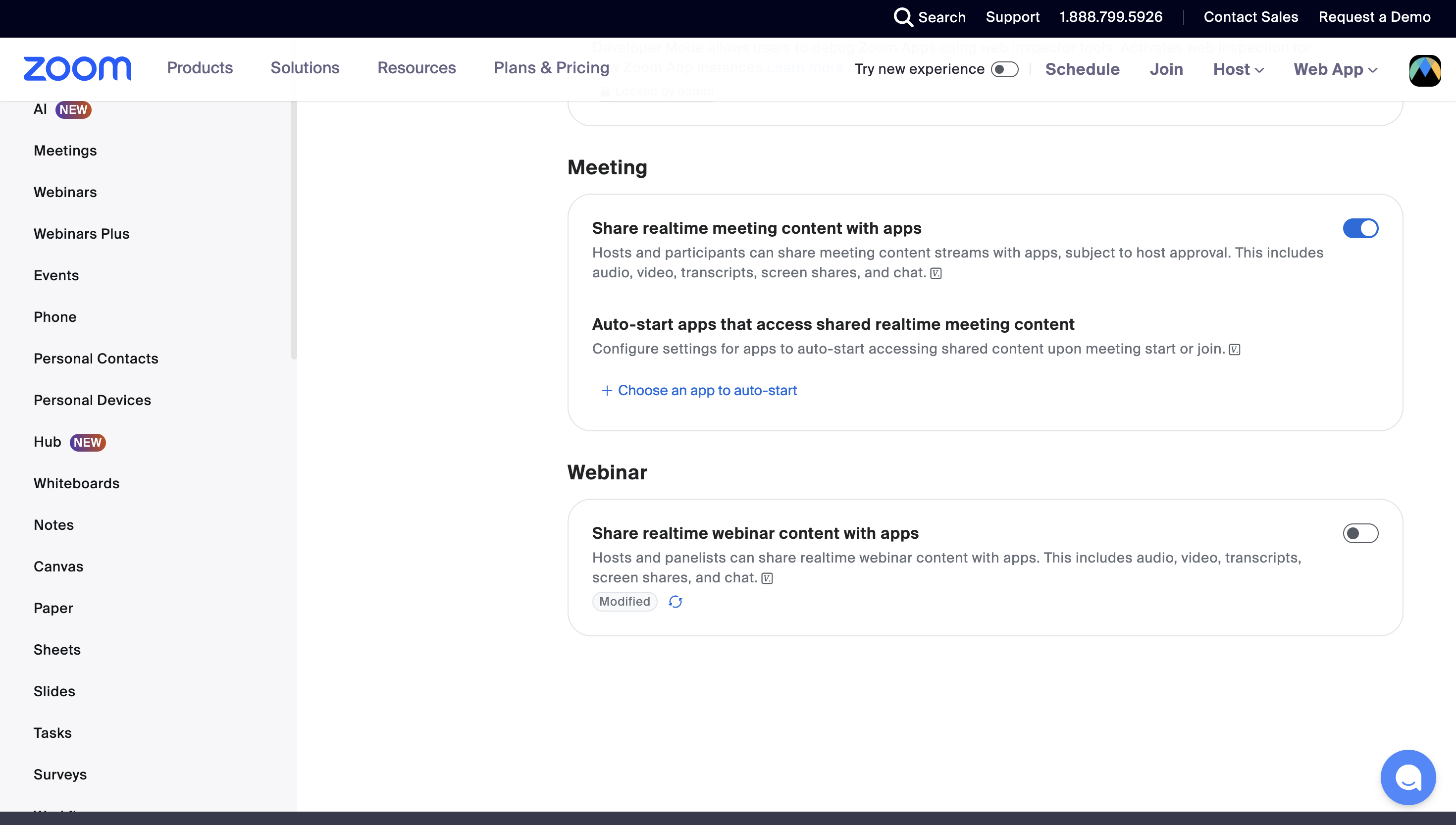Viewport: 1456px width, 825px height.
Task: Open Events in sidebar
Action: [x=56, y=275]
